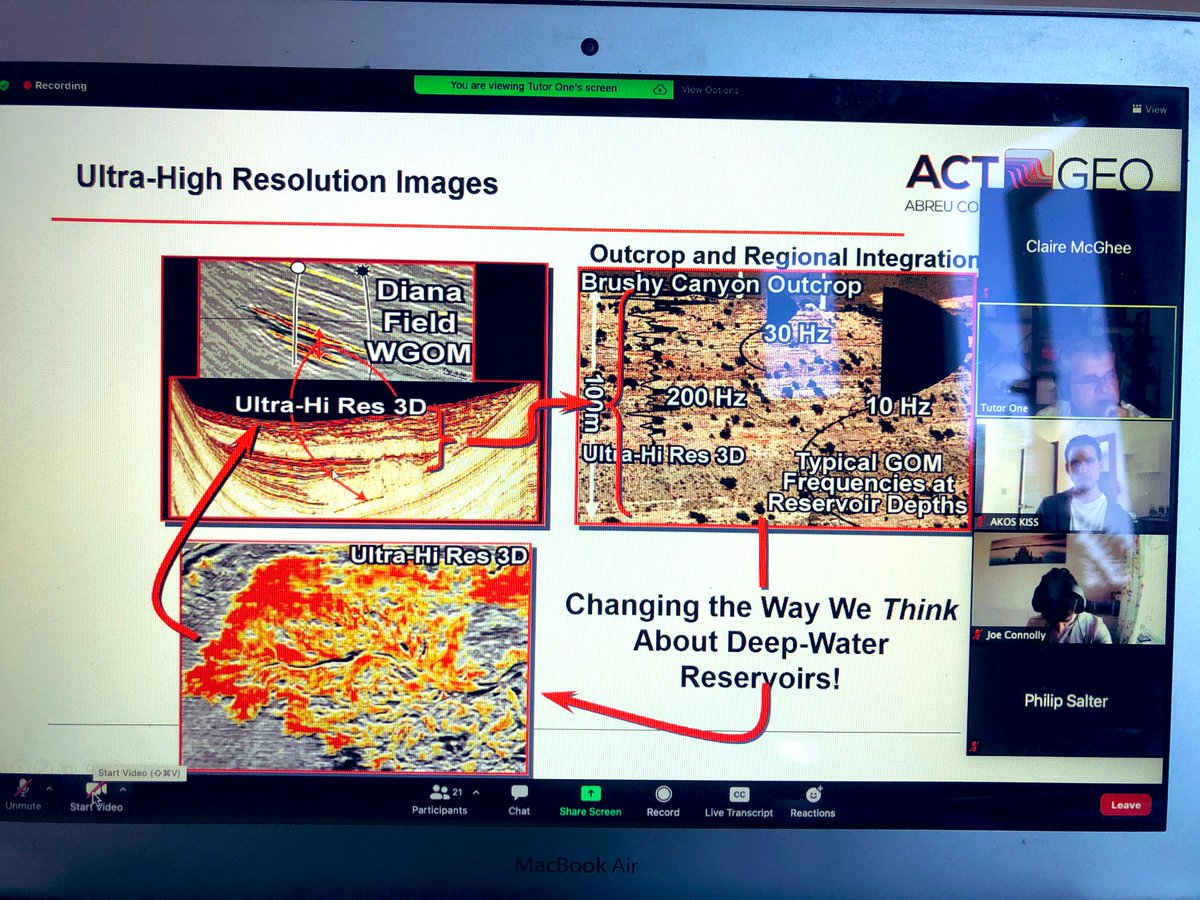Click the green Share Screen button
The width and height of the screenshot is (1200, 900).
(x=590, y=801)
